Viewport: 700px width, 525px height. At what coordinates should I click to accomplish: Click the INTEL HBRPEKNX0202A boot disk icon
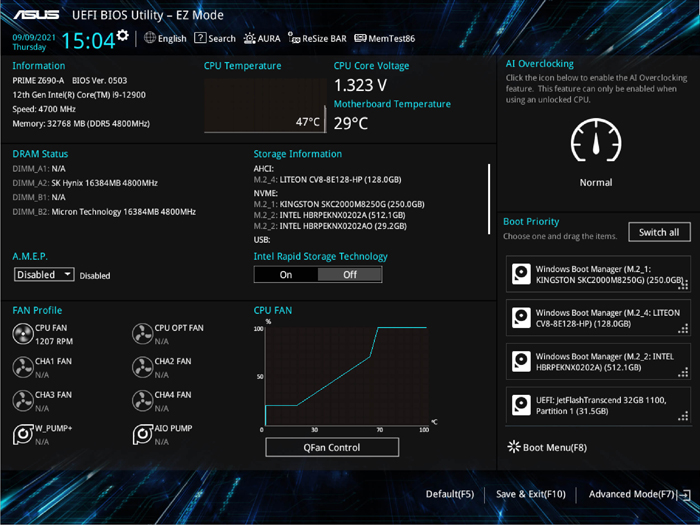tap(521, 362)
